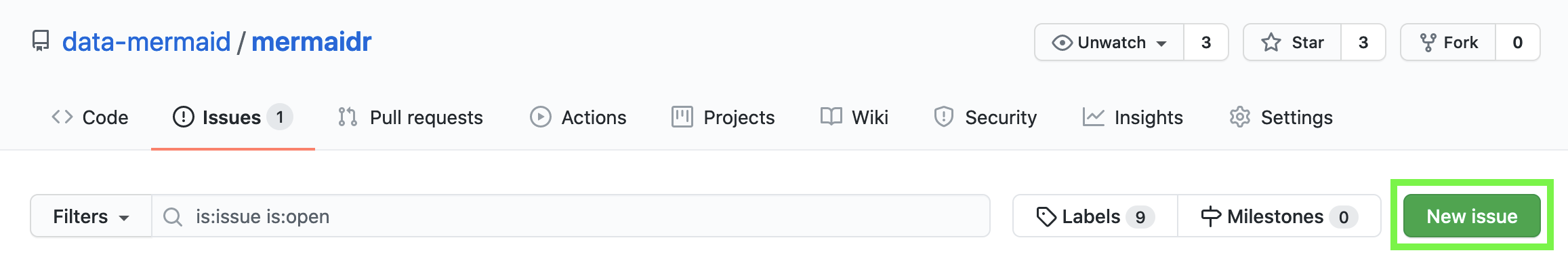Open the Unwatch dropdown arrow
This screenshot has height=255, width=1568.
point(1161,43)
